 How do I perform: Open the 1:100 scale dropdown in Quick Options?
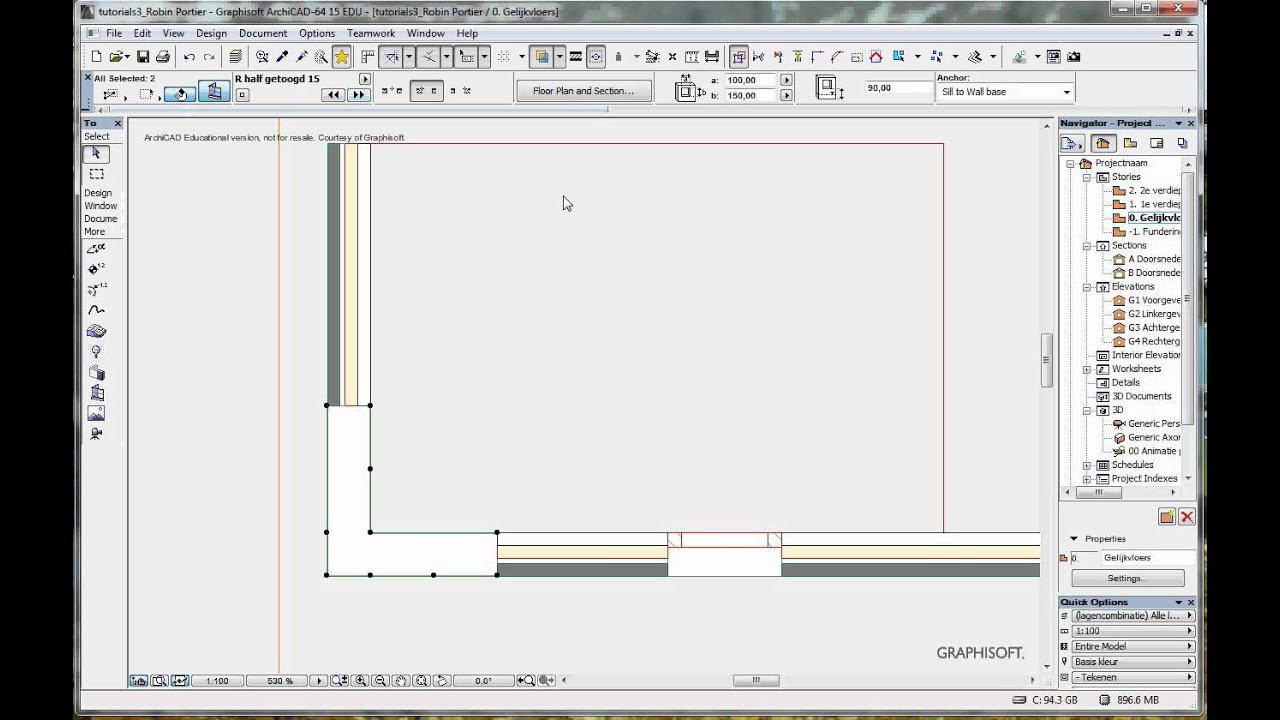pyautogui.click(x=1133, y=631)
